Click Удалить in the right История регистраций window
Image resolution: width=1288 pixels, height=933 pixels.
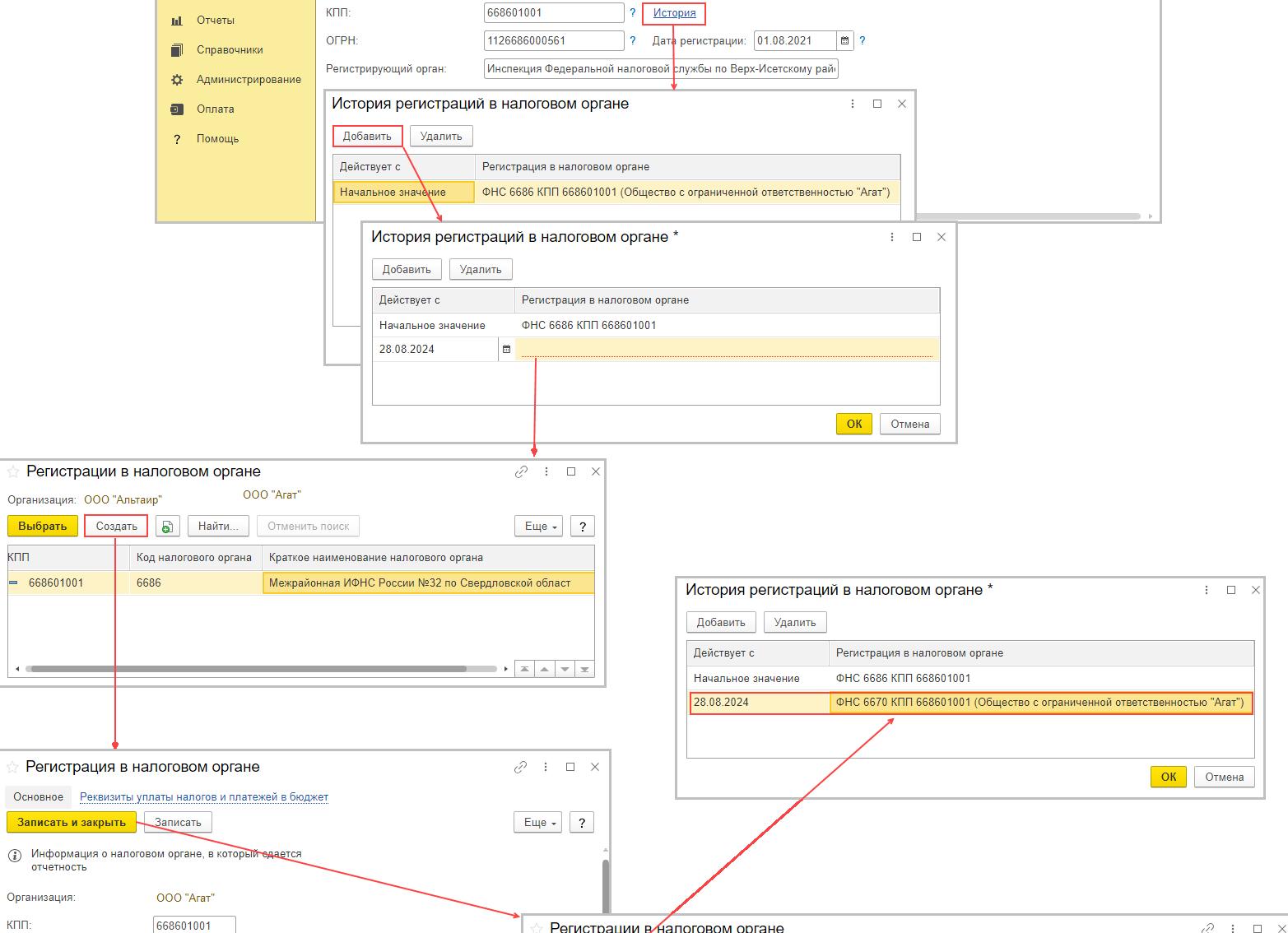point(795,622)
